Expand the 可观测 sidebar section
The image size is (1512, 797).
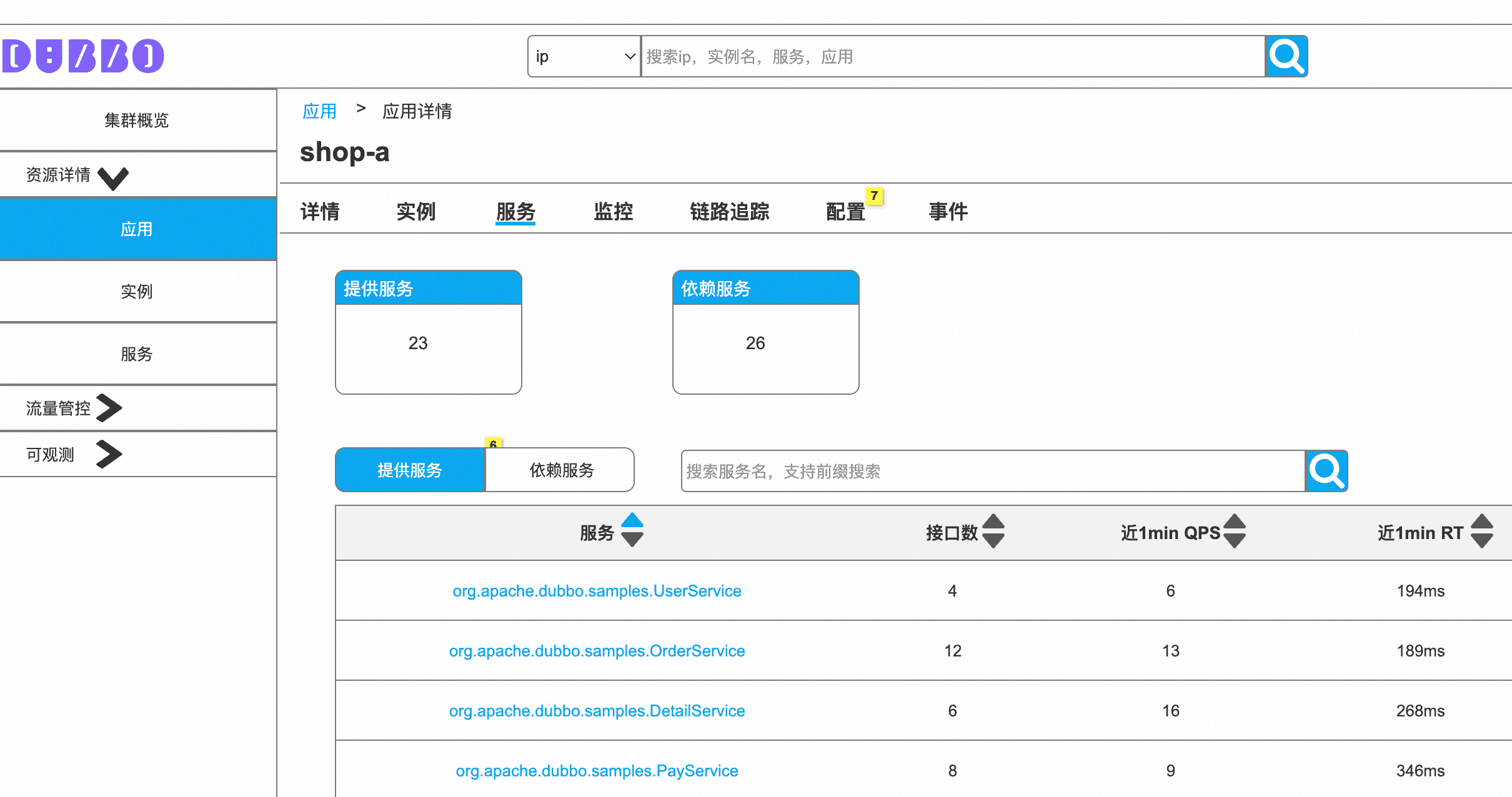109,454
